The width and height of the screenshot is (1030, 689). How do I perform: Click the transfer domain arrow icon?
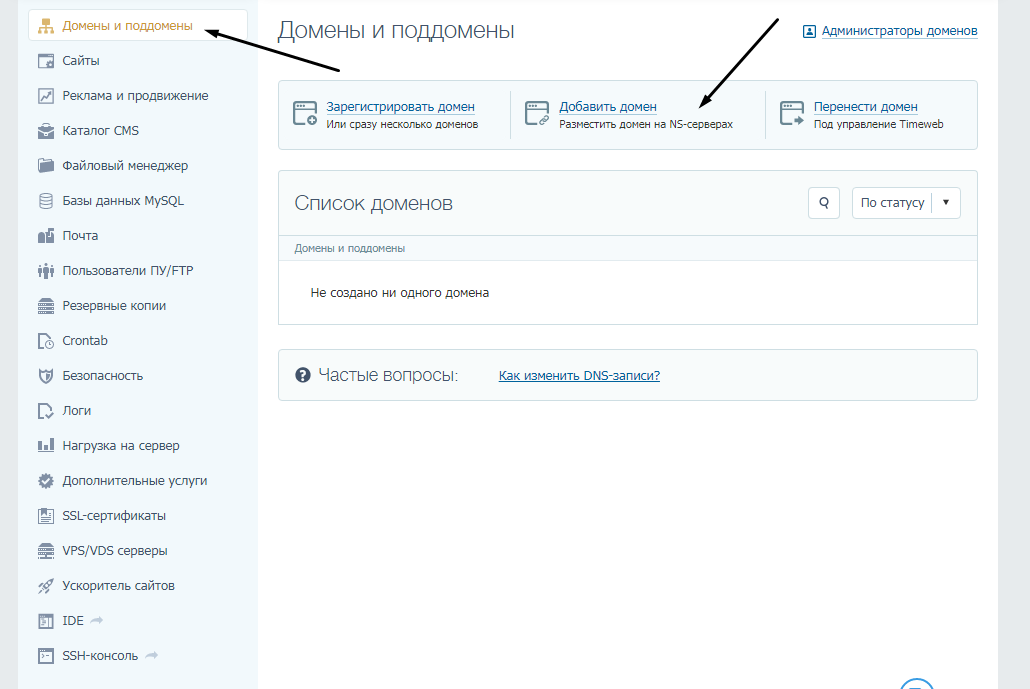coord(792,113)
